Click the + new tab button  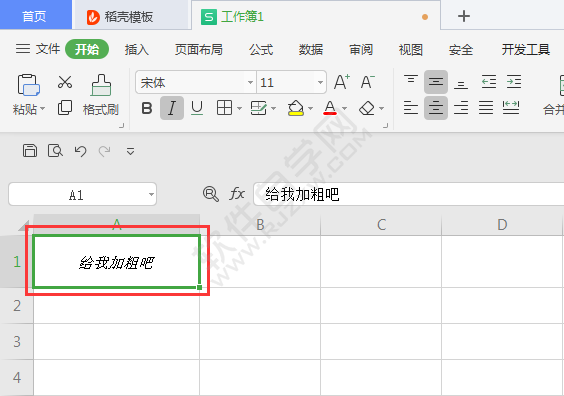click(x=464, y=16)
